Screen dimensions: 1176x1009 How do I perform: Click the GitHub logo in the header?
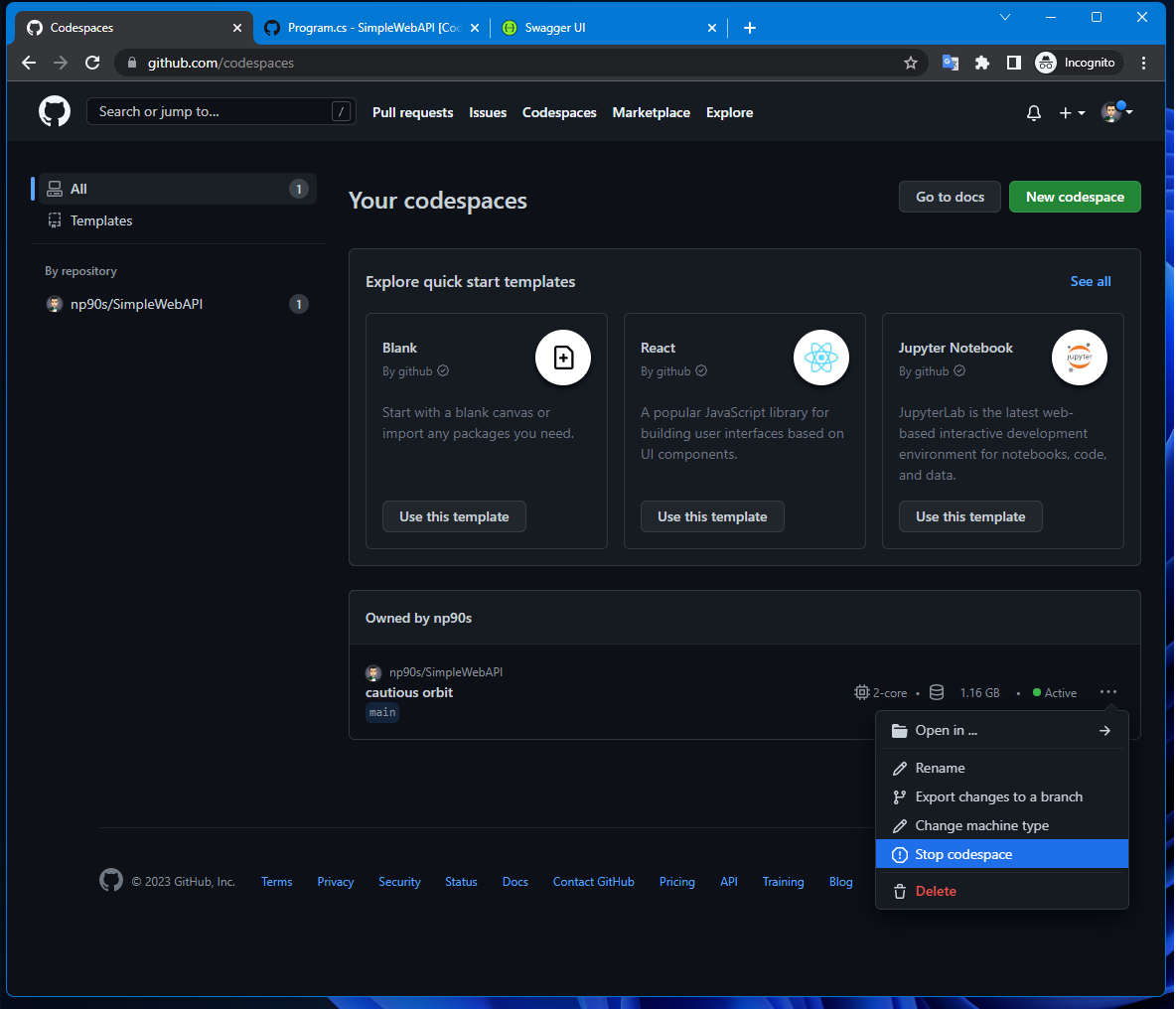coord(55,111)
